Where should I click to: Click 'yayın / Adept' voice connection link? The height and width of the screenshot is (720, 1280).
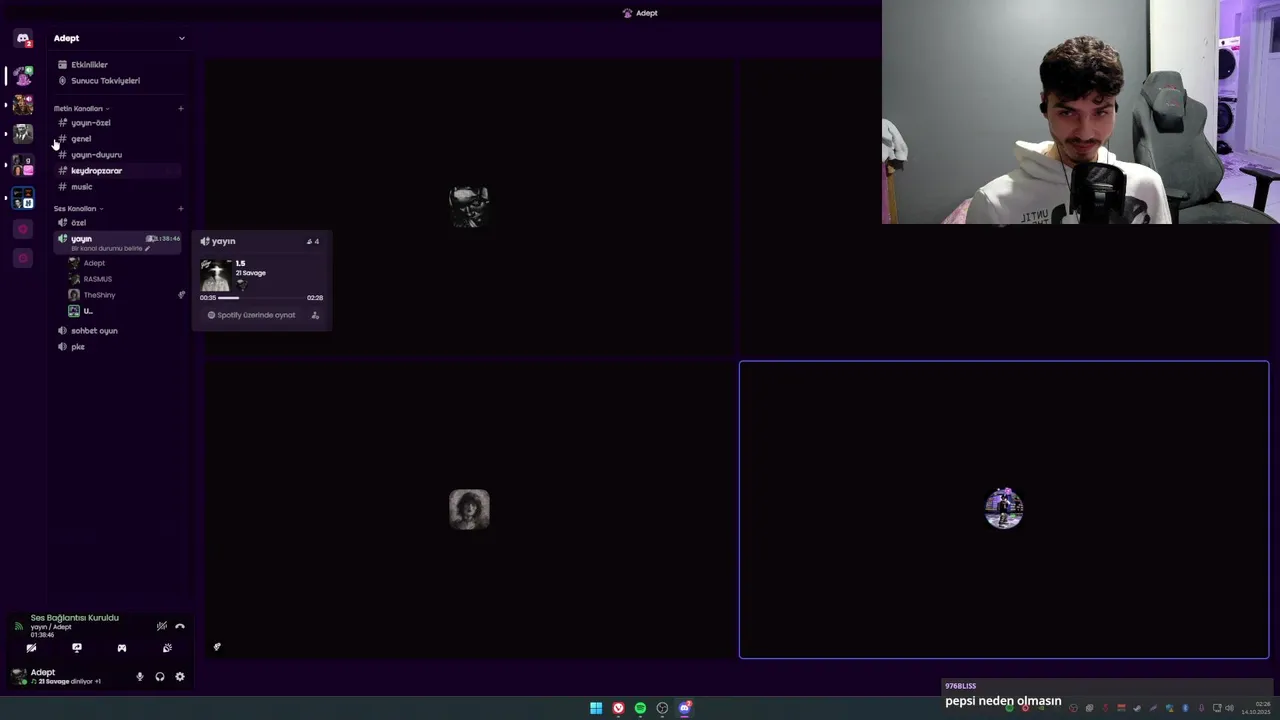(x=51, y=627)
